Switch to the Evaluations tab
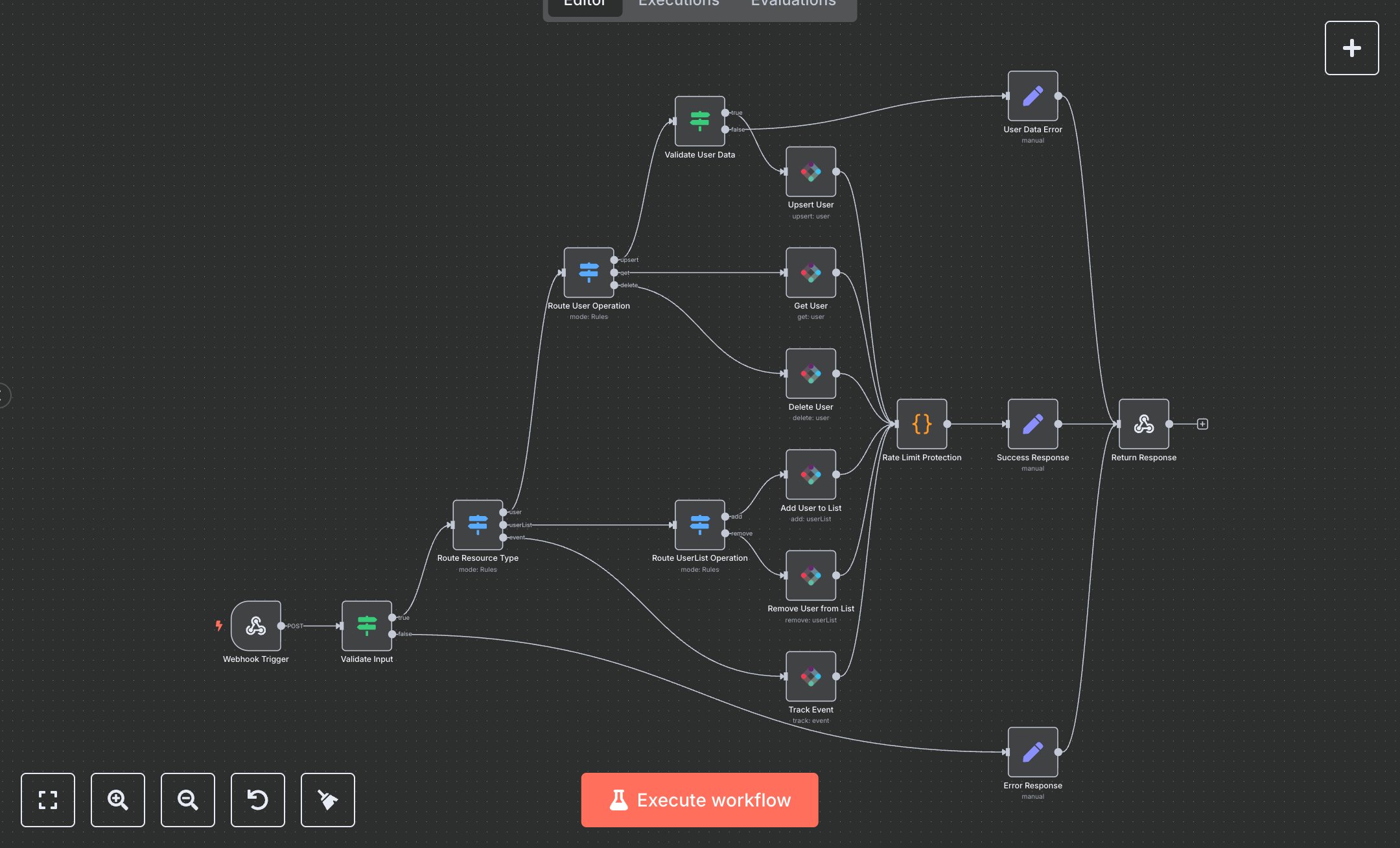This screenshot has height=848, width=1400. (x=792, y=4)
